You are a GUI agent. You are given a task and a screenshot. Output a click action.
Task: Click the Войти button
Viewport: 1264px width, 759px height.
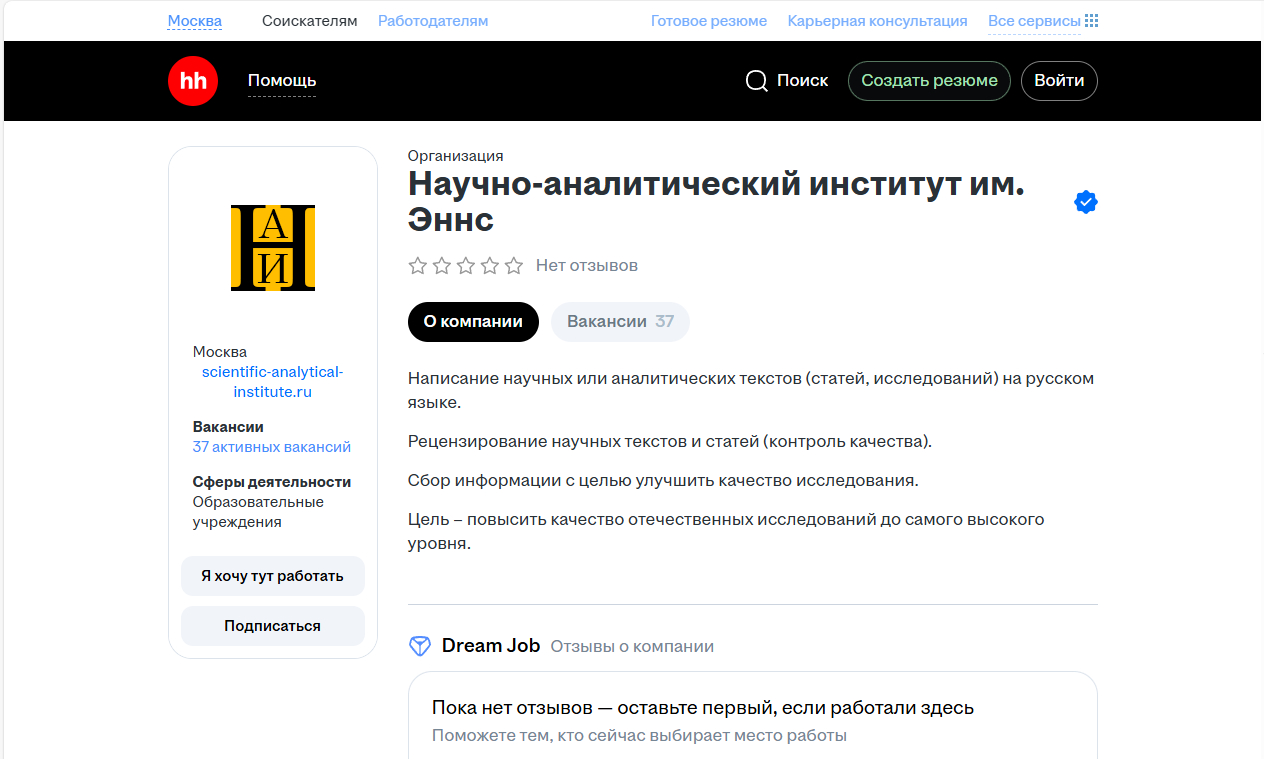pos(1059,81)
